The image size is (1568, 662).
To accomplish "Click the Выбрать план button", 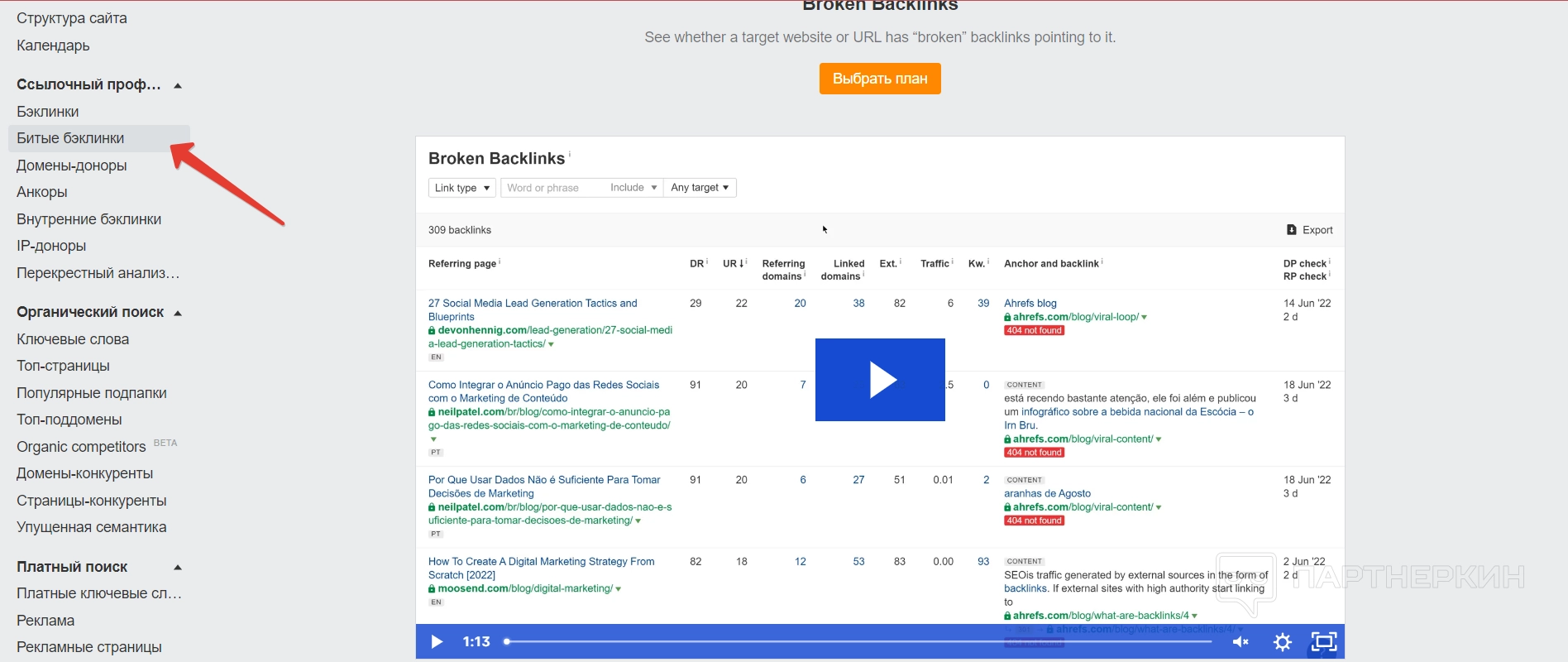I will click(x=880, y=79).
